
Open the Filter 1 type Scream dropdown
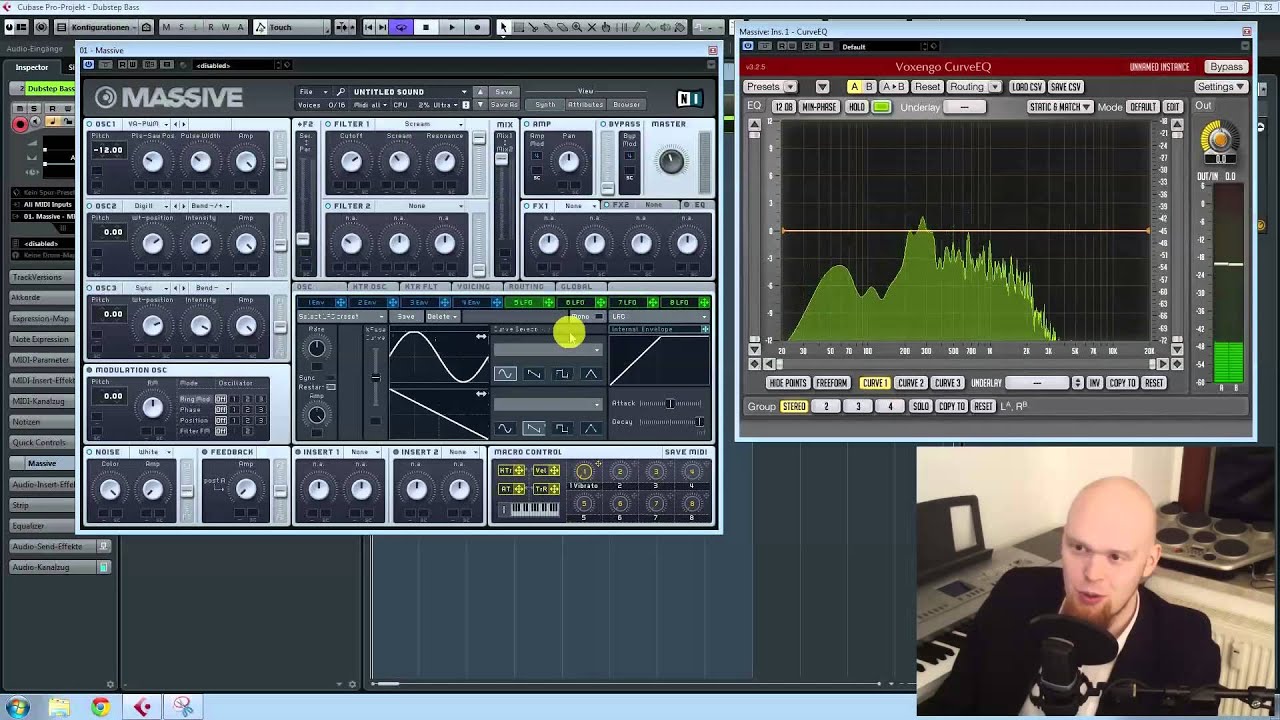tap(433, 124)
